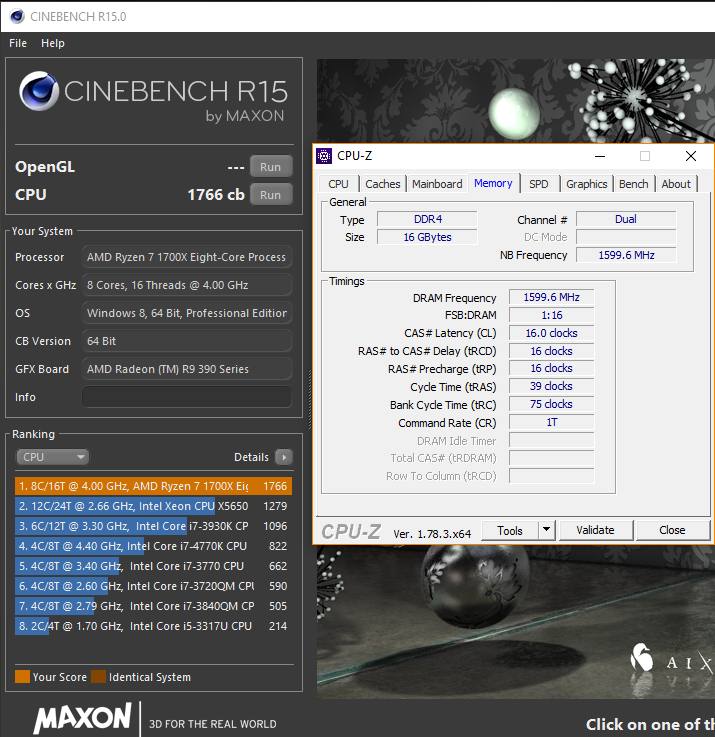Open the File menu in Cinebench
Viewport: 715px width, 737px height.
tap(18, 43)
